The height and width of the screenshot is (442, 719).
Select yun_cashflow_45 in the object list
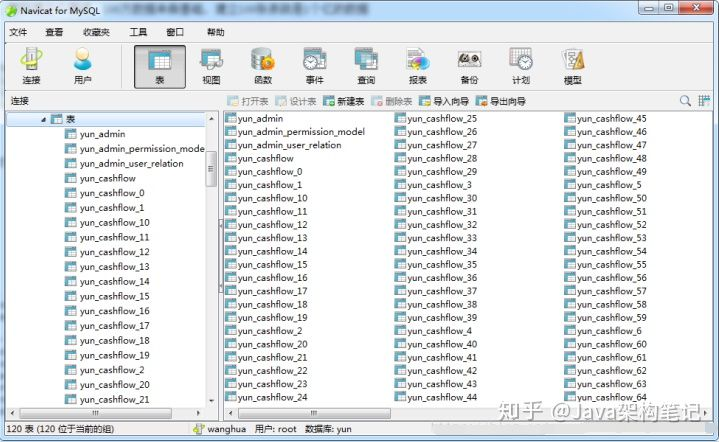(612, 119)
